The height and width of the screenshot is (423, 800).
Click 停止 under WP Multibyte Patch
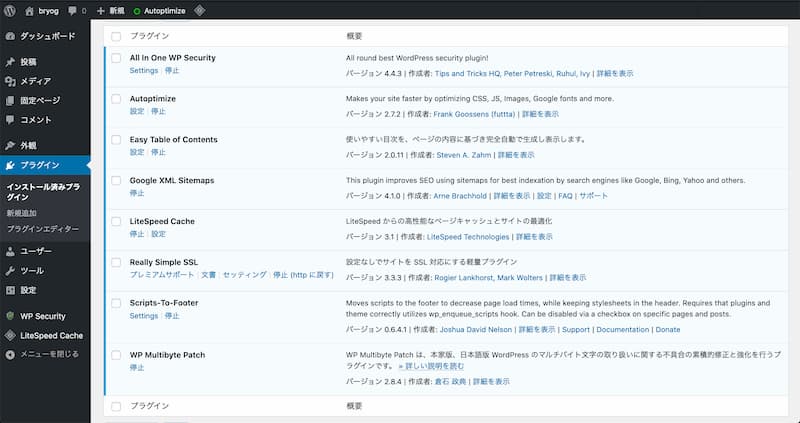[137, 367]
